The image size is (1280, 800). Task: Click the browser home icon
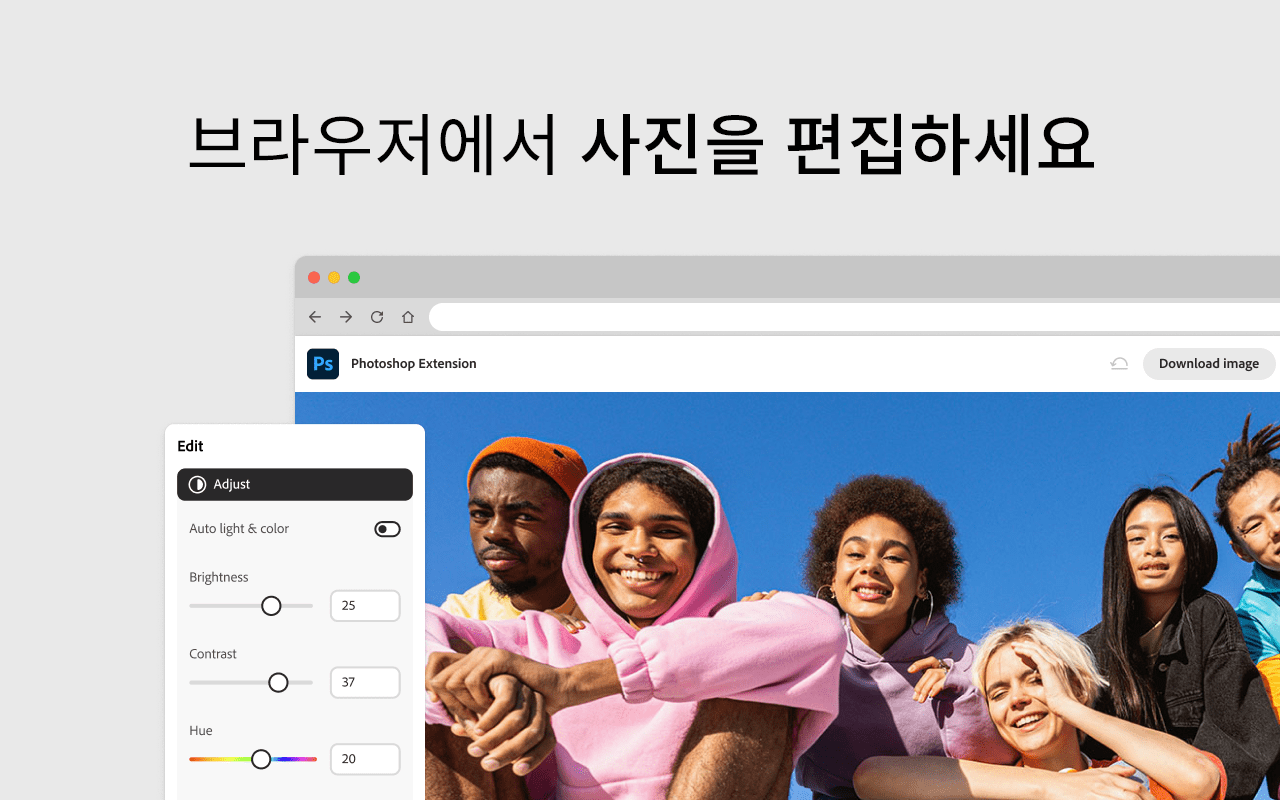407,316
